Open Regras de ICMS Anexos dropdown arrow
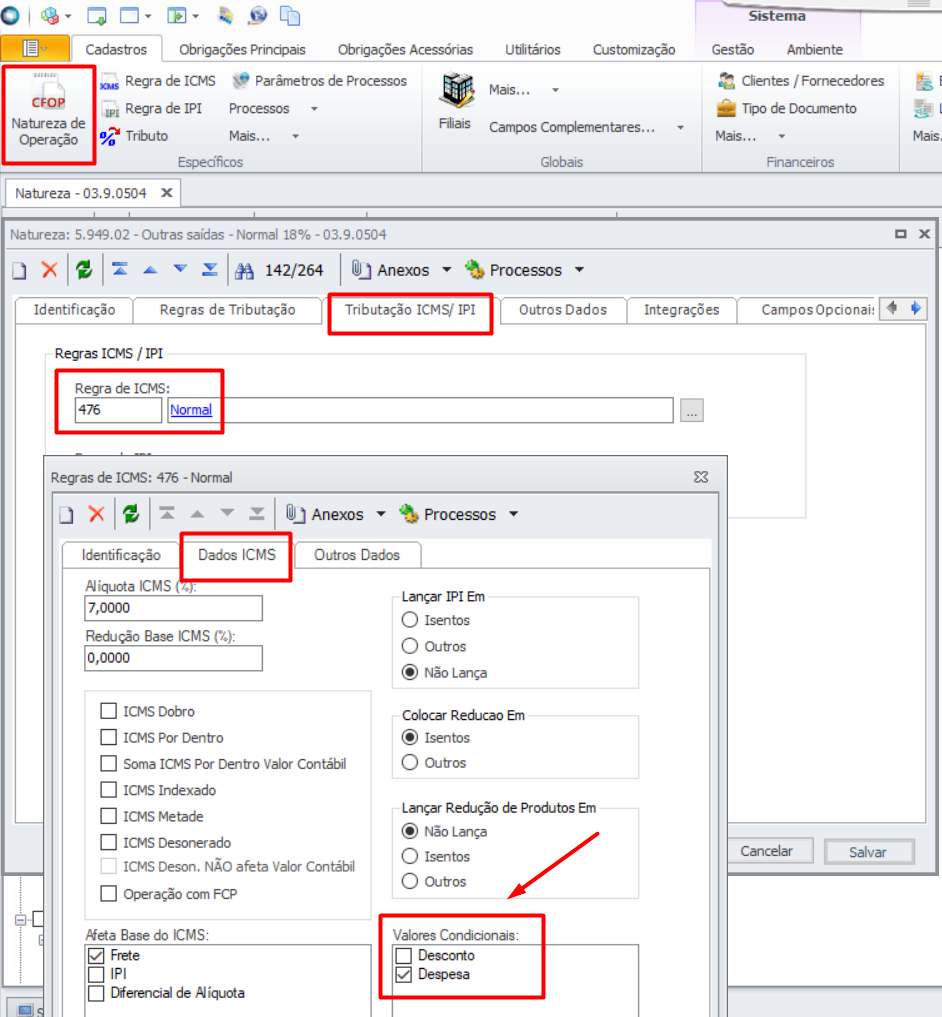 point(381,514)
